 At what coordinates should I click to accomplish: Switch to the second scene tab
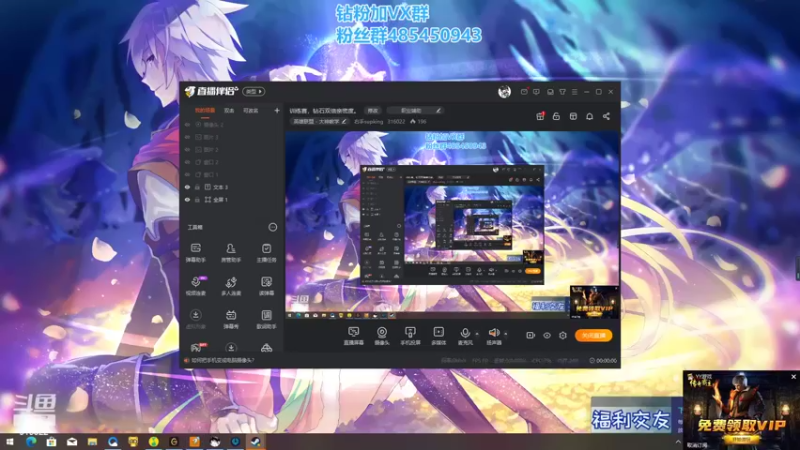[x=229, y=110]
